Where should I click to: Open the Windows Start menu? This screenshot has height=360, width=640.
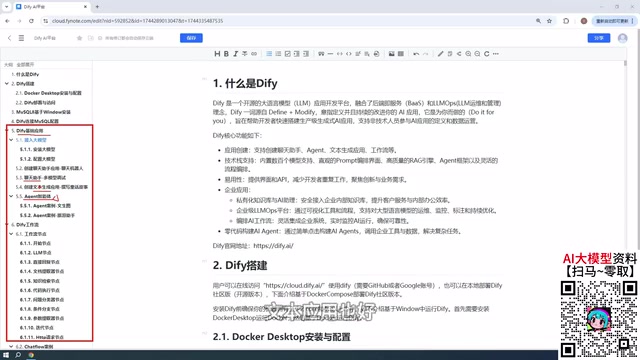pos(6,355)
